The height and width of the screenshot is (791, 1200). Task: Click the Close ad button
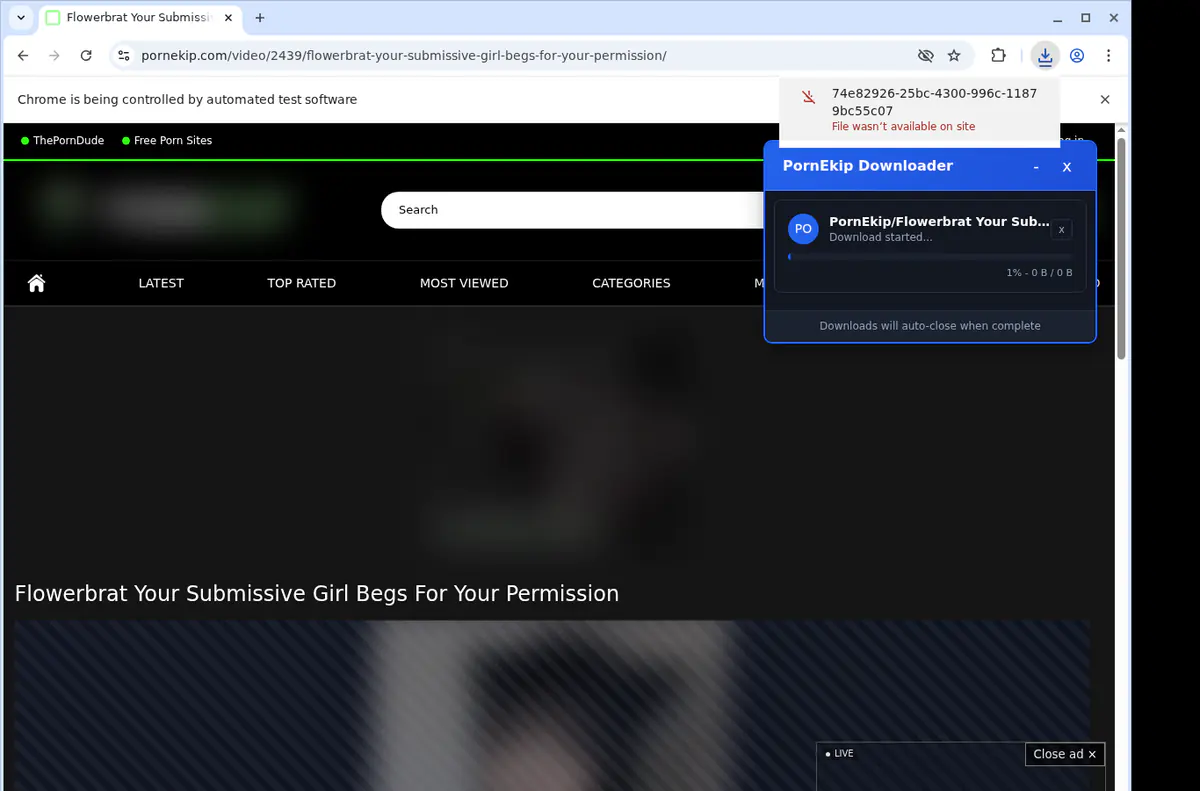(x=1065, y=754)
